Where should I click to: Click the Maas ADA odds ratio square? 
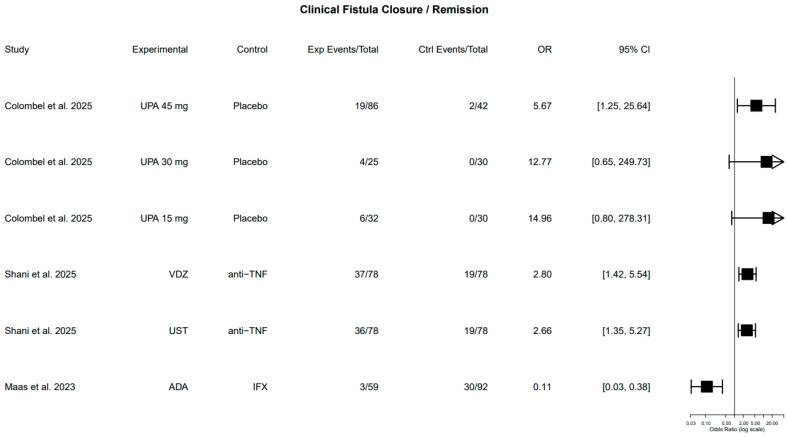pyautogui.click(x=707, y=387)
